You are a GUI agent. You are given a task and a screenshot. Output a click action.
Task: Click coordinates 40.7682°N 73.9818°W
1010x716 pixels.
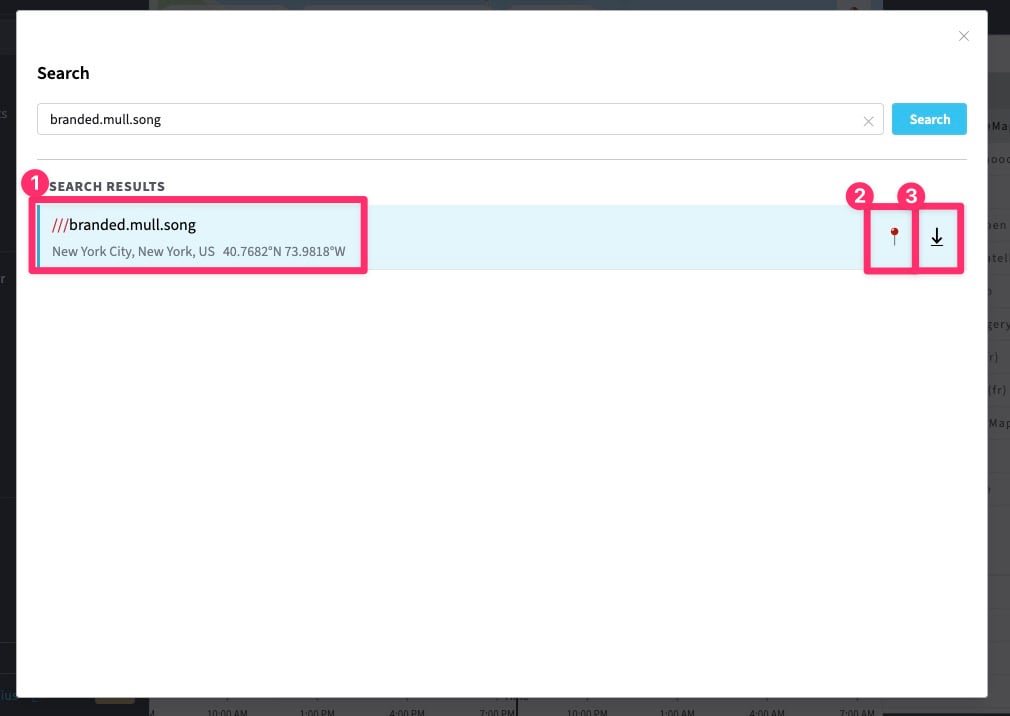click(x=284, y=251)
